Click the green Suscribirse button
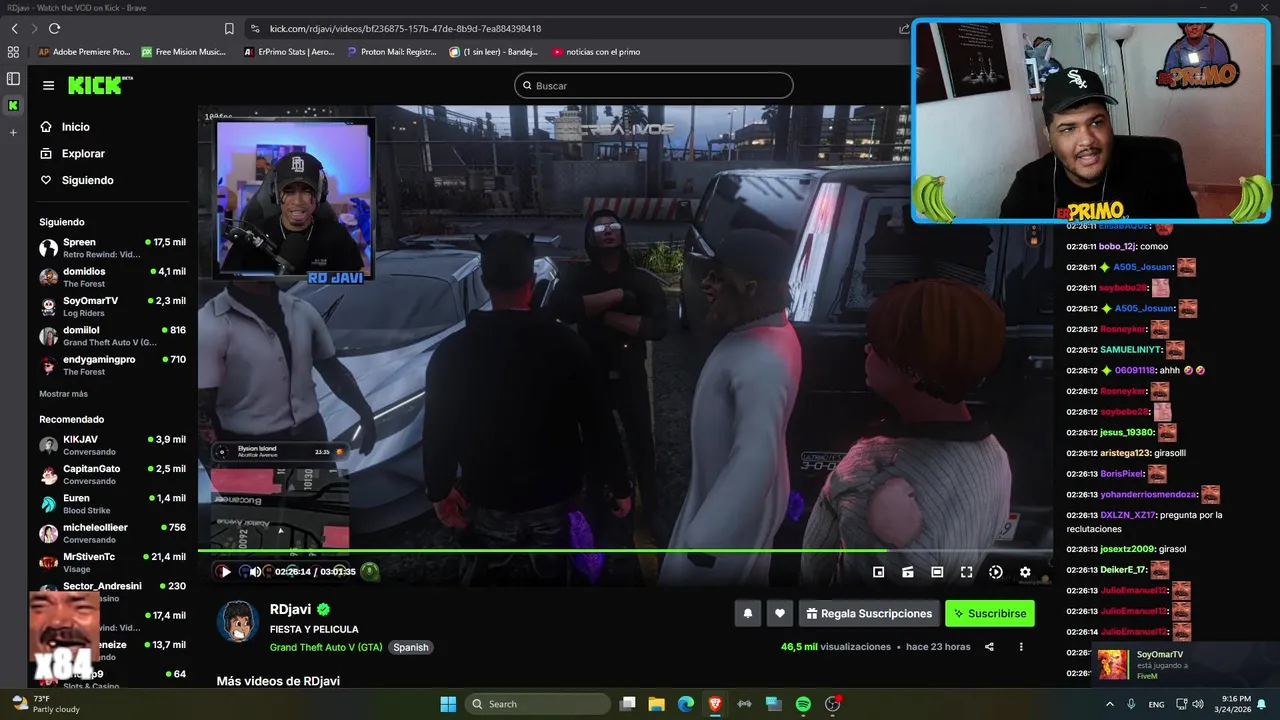The image size is (1280, 720). click(x=990, y=614)
